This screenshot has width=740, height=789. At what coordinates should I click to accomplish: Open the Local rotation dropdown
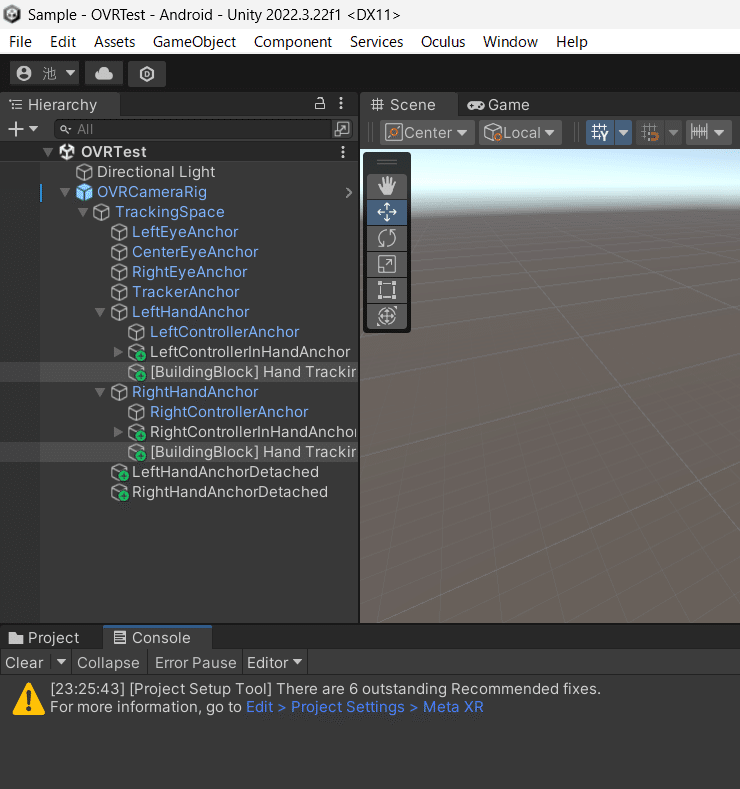[x=520, y=133]
